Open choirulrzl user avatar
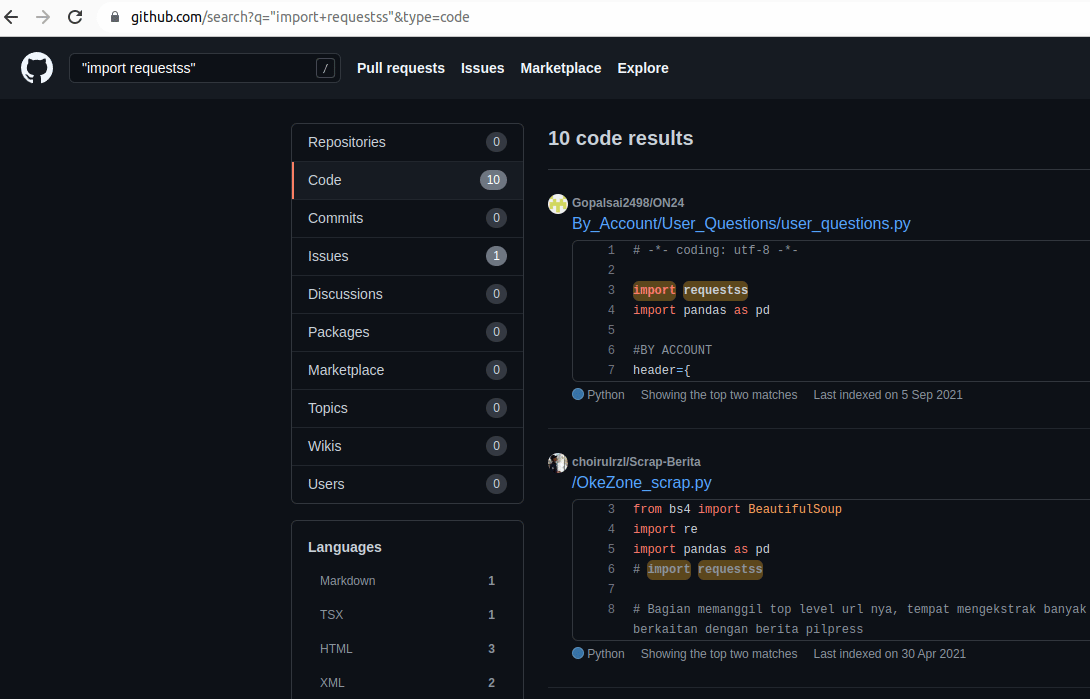Screen dimensions: 1090x699 click(558, 462)
